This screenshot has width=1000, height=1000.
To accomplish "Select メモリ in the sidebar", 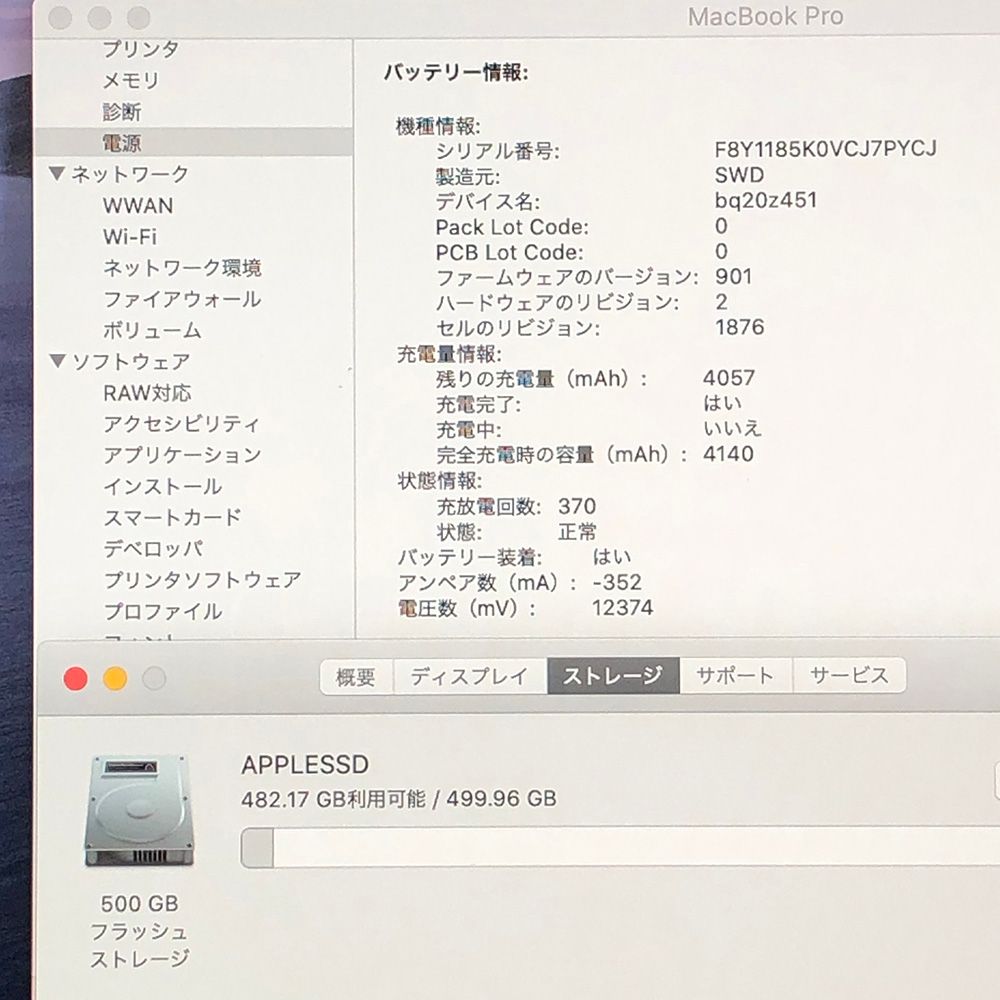I will pos(131,80).
